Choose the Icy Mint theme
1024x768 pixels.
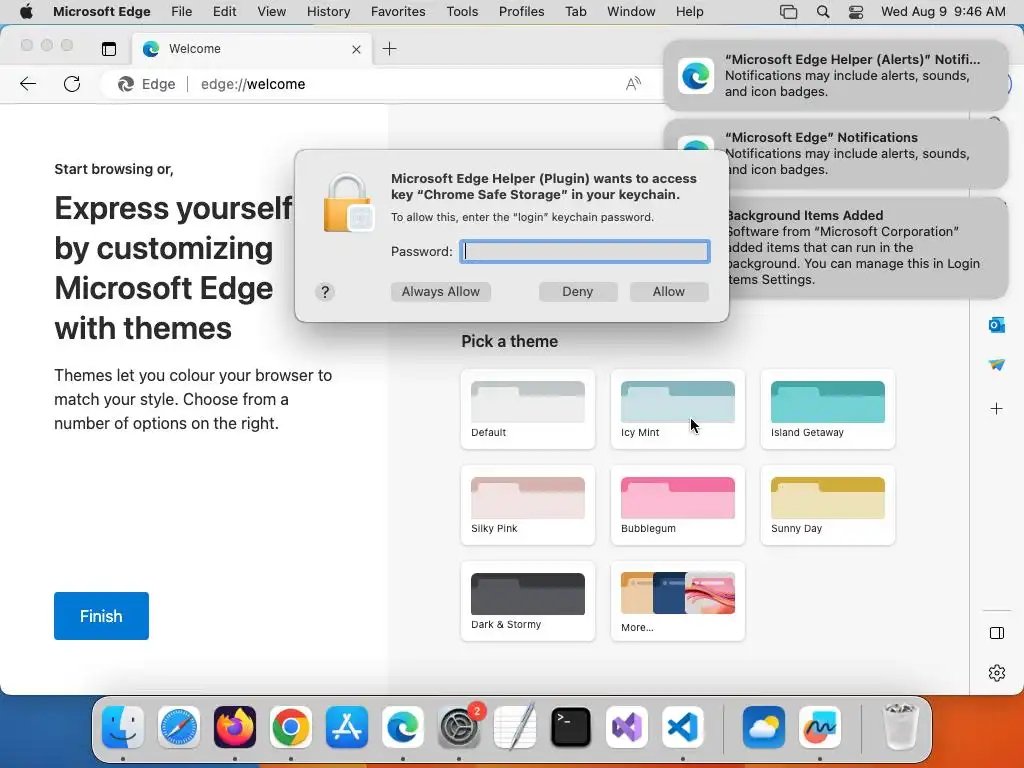click(x=678, y=409)
